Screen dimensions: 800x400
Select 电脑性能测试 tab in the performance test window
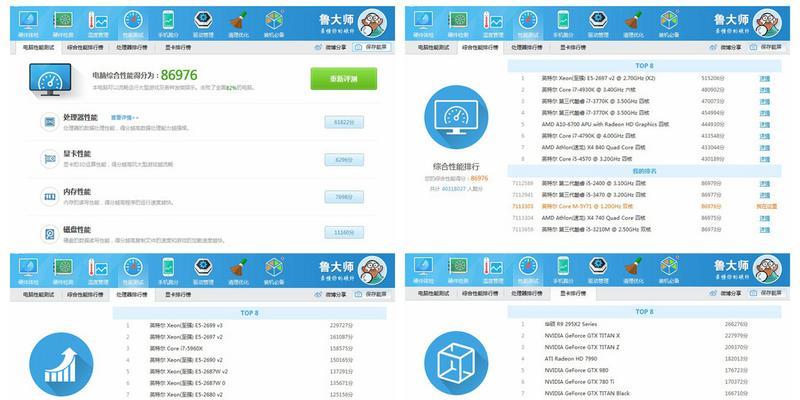pyautogui.click(x=39, y=47)
